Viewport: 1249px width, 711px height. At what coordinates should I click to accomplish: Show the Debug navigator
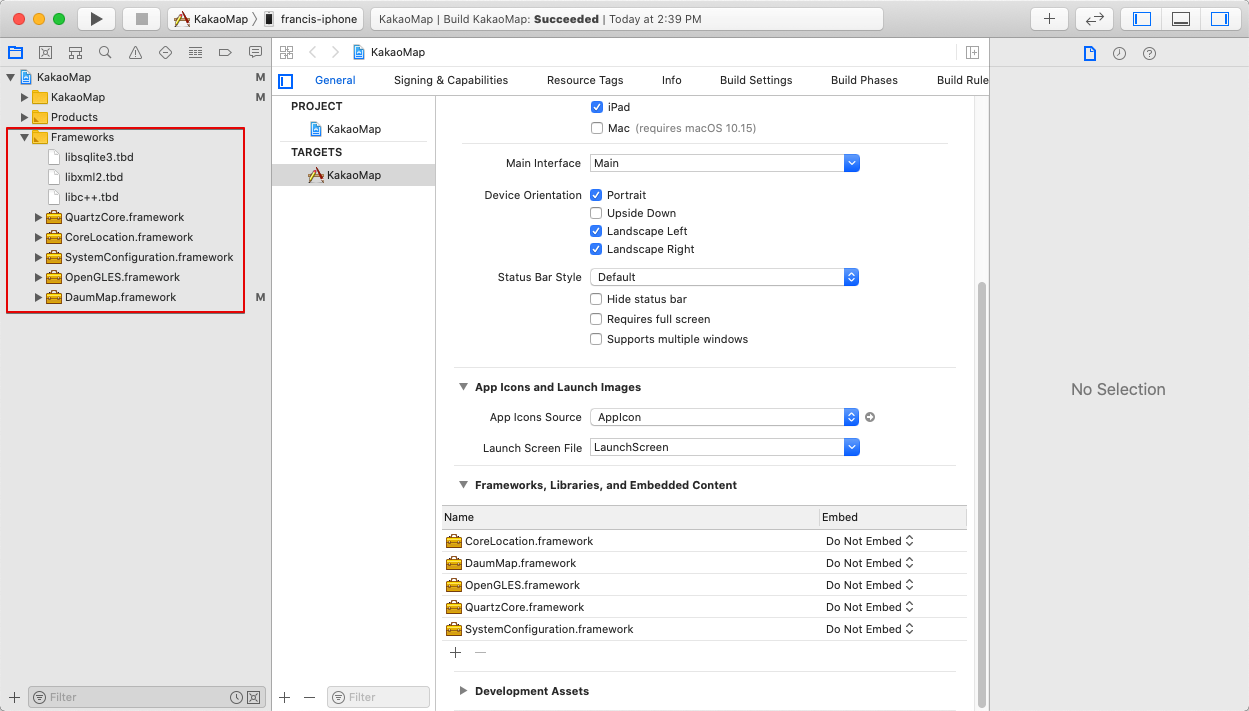click(x=195, y=53)
